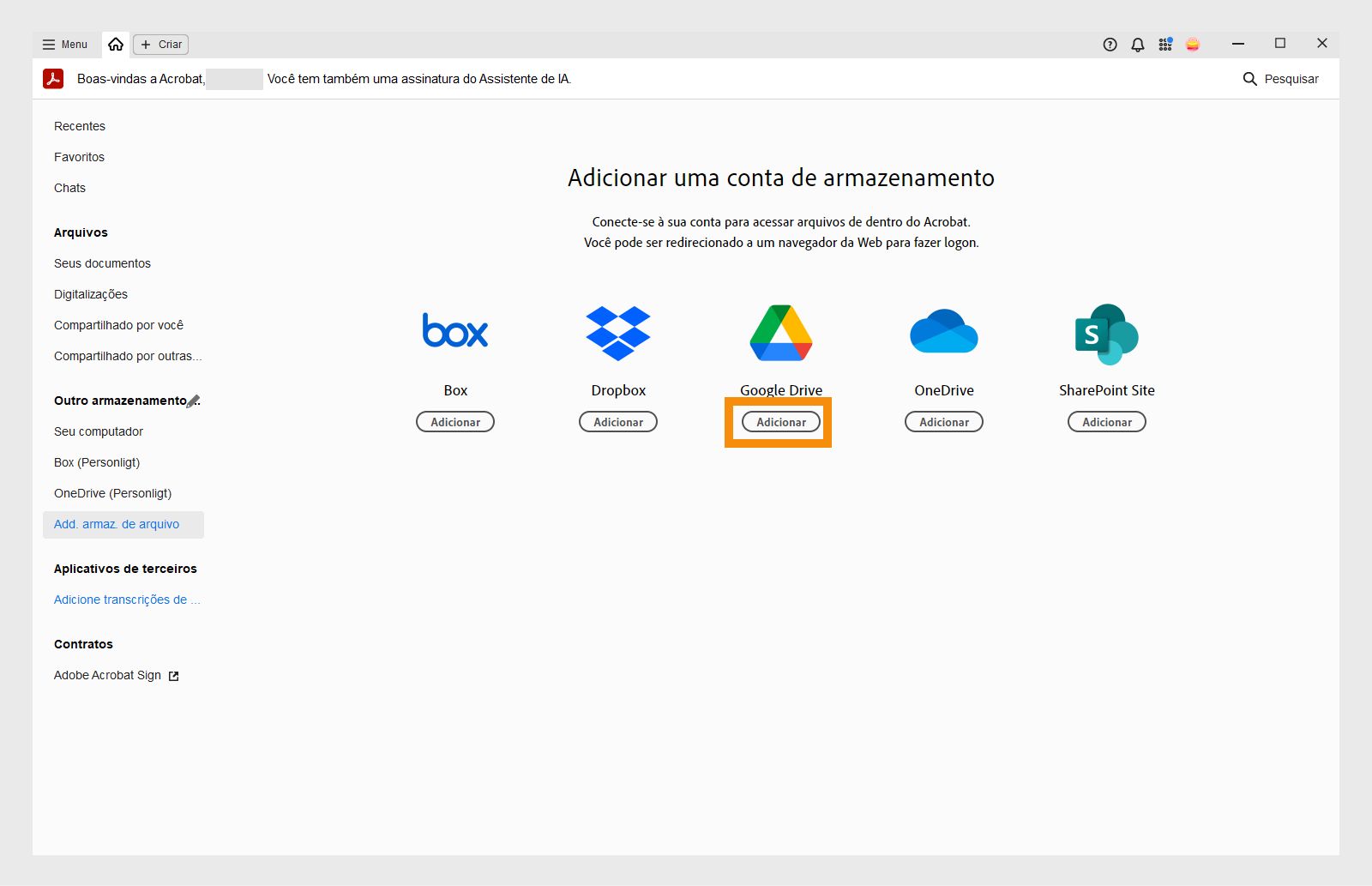Select Recentes in the sidebar
This screenshot has width=1372, height=886.
click(x=79, y=126)
